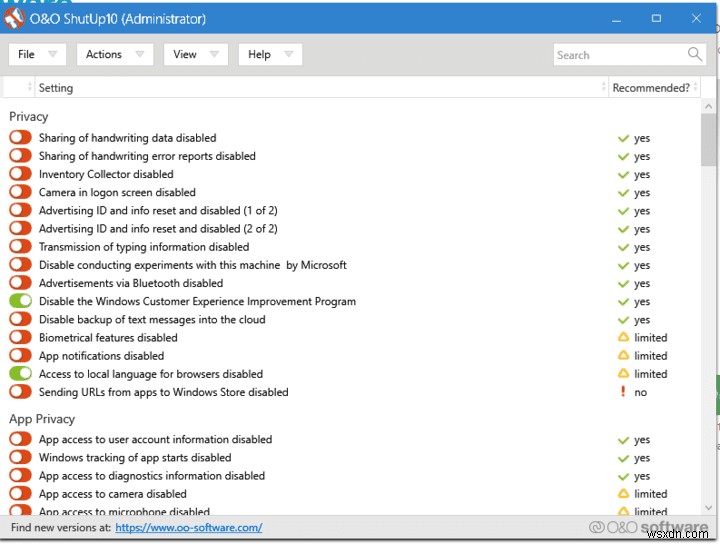The height and width of the screenshot is (544, 720).
Task: Turn off Windows Customer Experience Improvement Program toggle
Action: click(20, 301)
